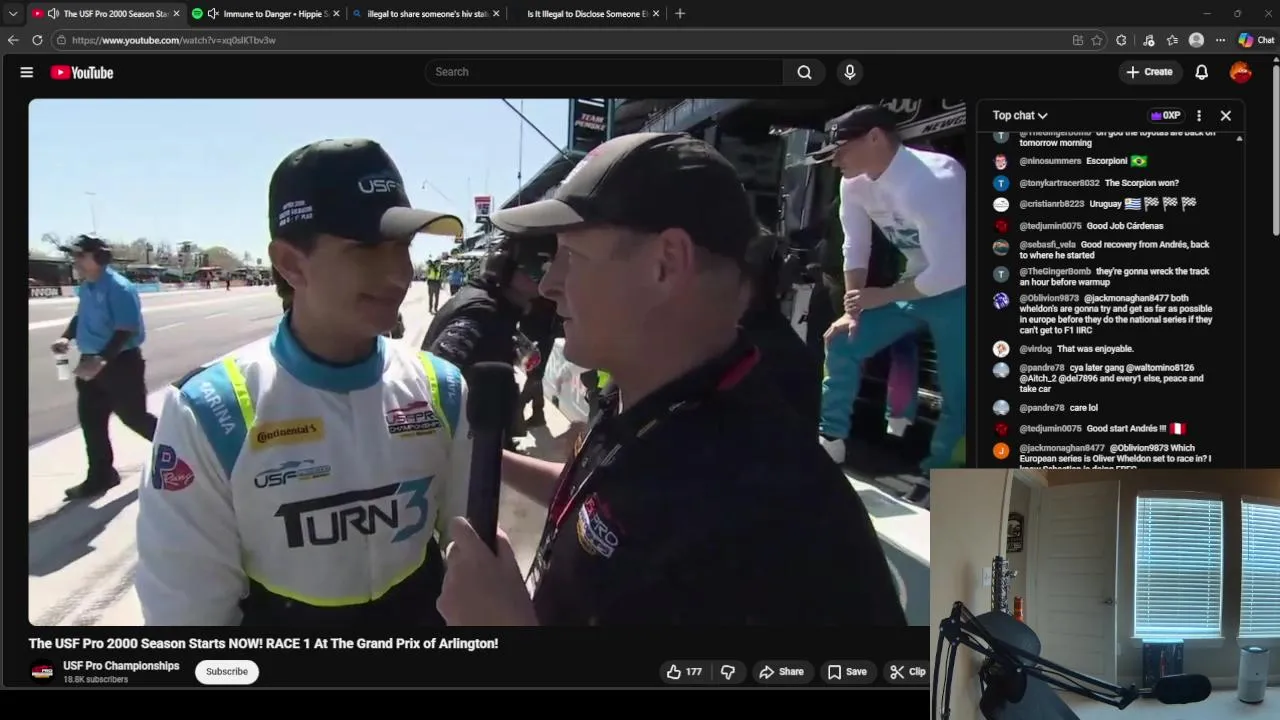This screenshot has height=720, width=1280.
Task: Click @cristianrb8223 username in chat
Action: (1051, 204)
